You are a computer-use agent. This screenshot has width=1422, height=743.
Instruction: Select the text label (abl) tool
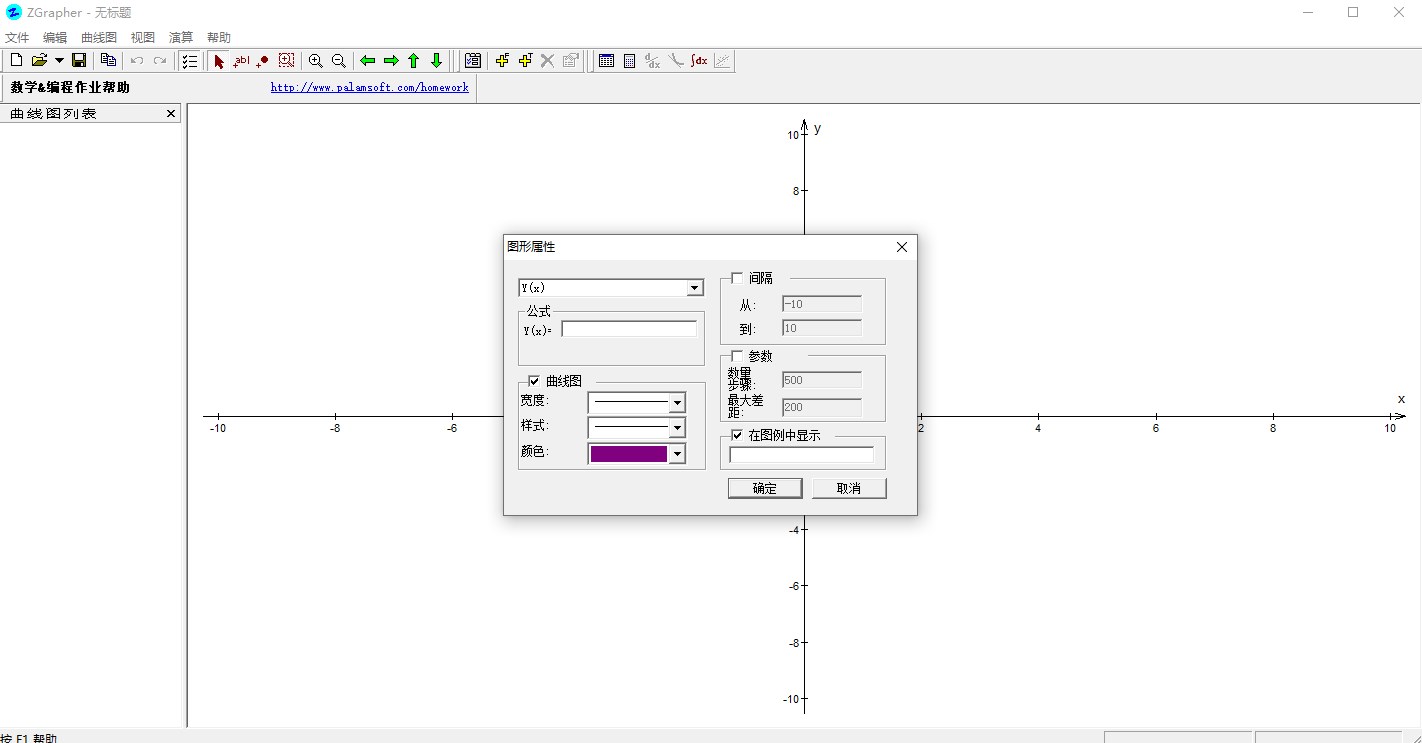[241, 61]
